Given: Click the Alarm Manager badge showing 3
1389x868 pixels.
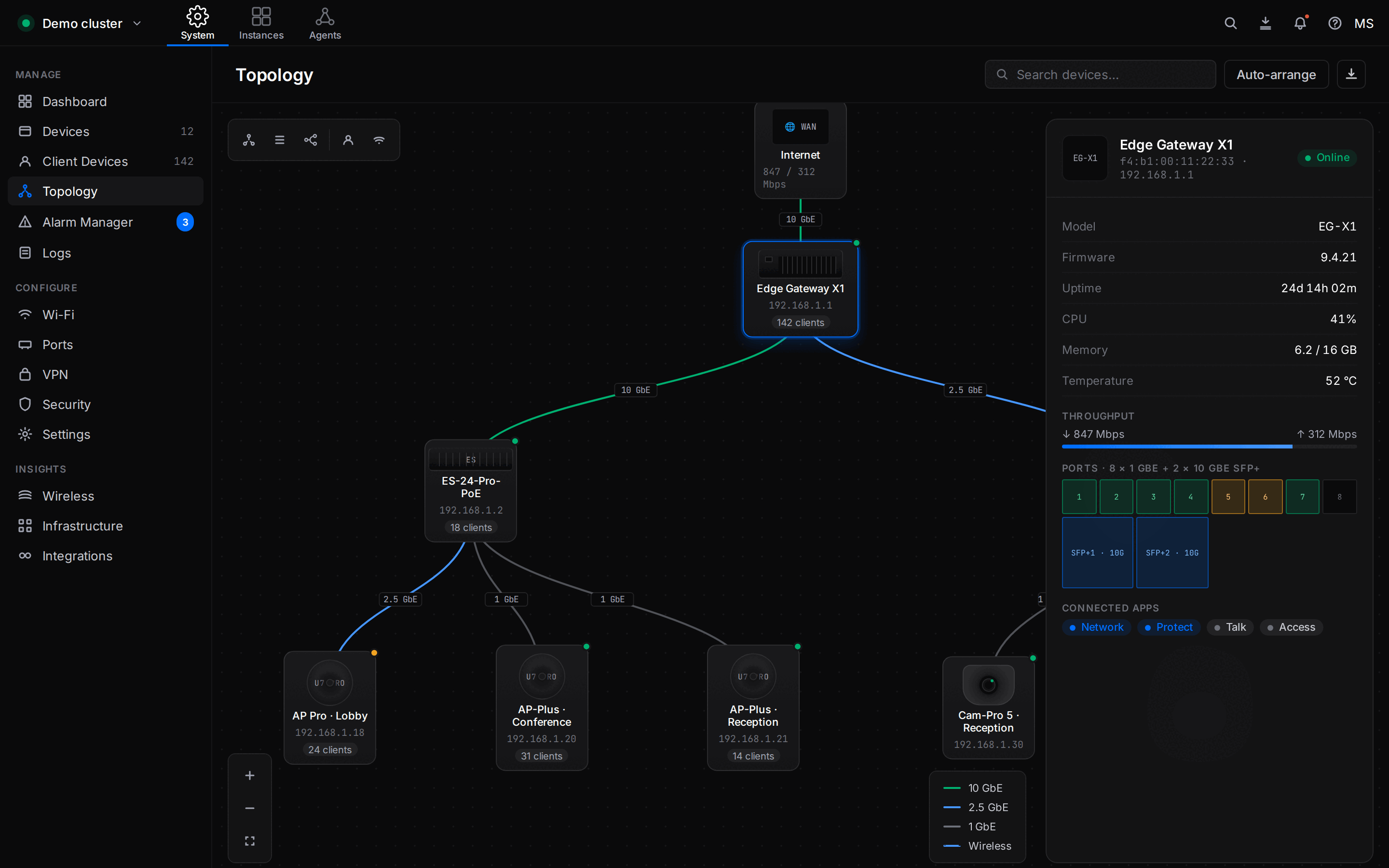Looking at the screenshot, I should (x=185, y=222).
